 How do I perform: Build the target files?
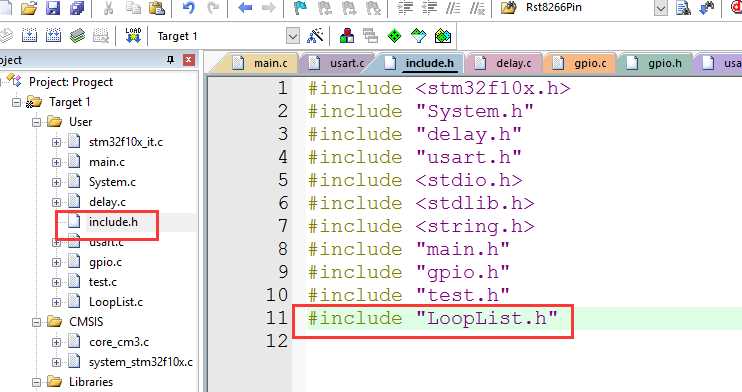(29, 36)
